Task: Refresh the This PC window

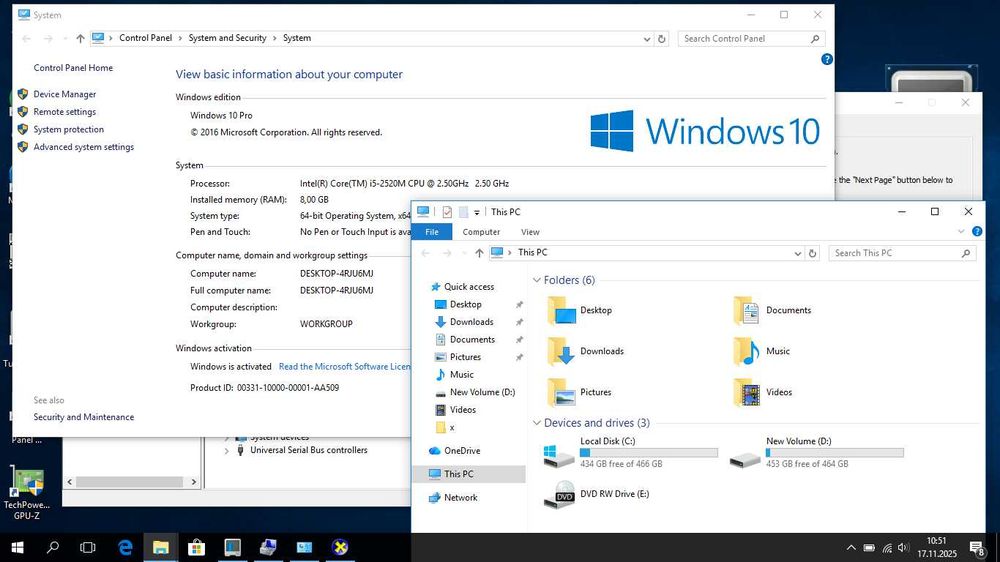Action: pyautogui.click(x=812, y=253)
